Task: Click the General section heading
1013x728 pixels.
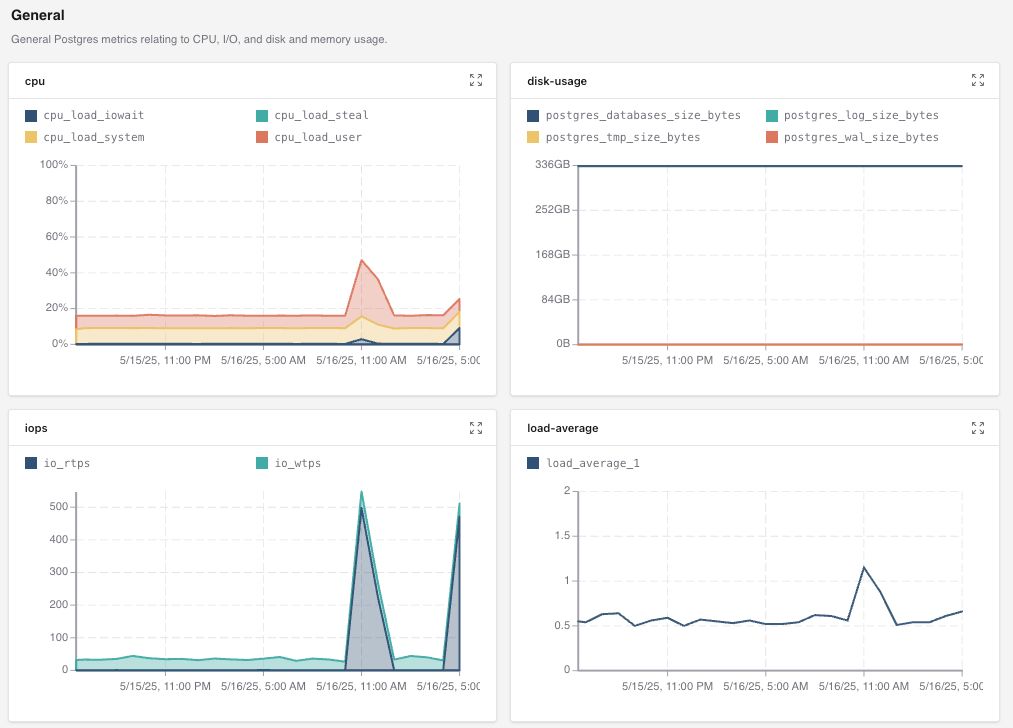Action: (37, 15)
